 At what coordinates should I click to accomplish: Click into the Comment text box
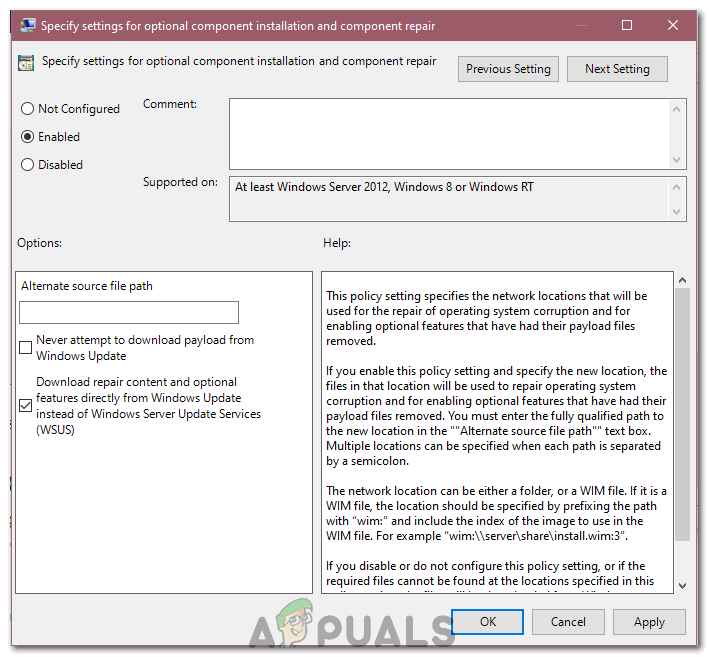click(449, 134)
